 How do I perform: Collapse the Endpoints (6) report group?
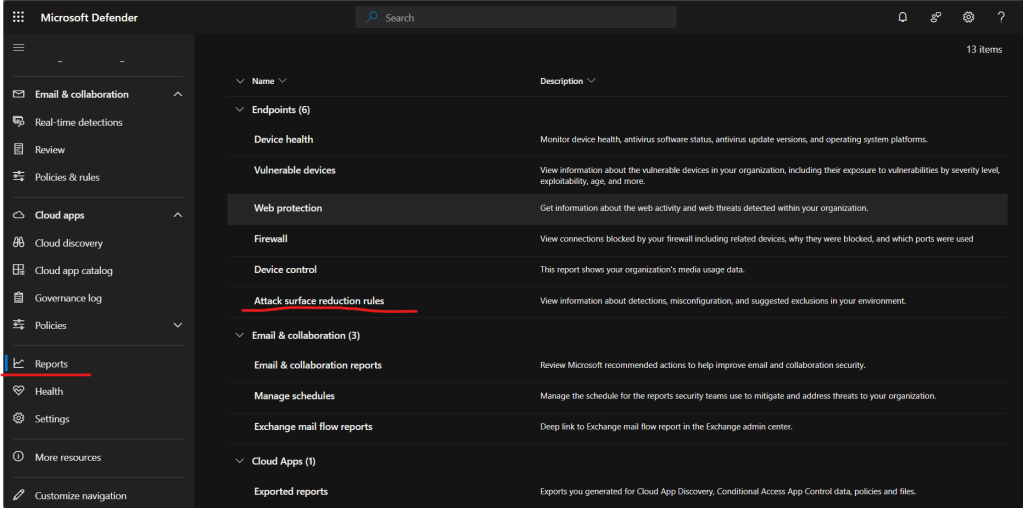tap(239, 110)
